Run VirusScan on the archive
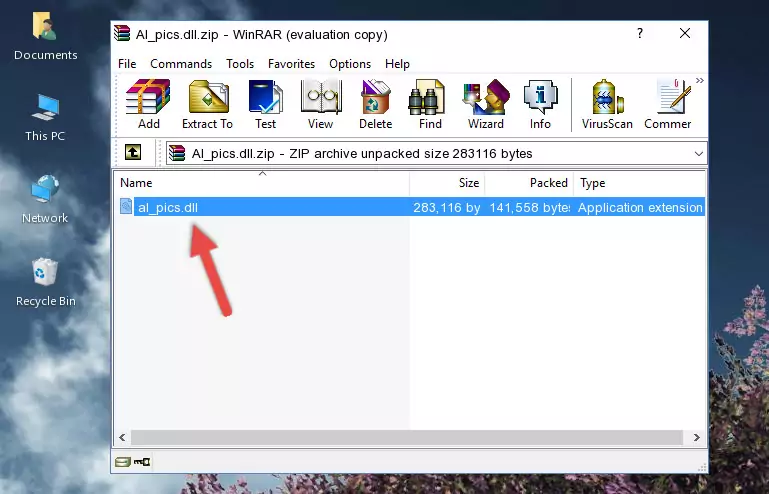Screen dimensions: 769x494 point(607,104)
